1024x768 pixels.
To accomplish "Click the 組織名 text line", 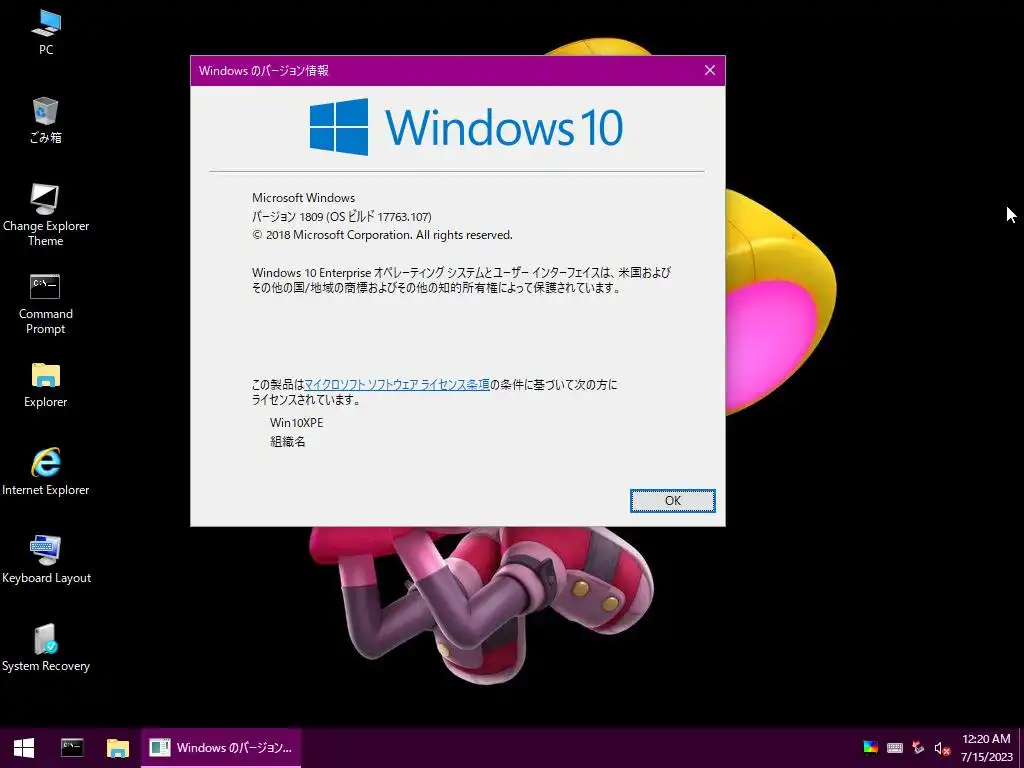I will tap(288, 441).
